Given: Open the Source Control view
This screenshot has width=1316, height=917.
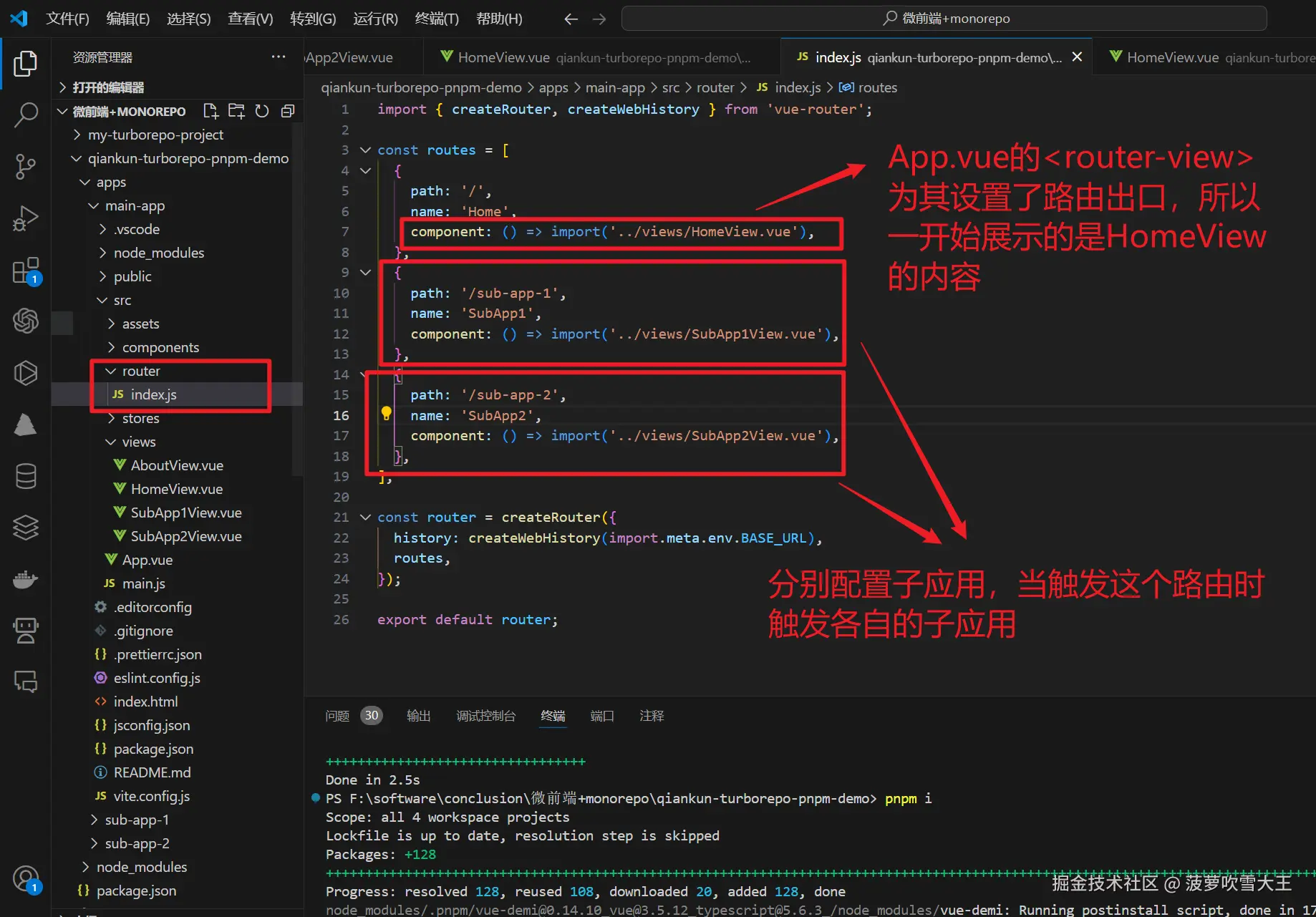Looking at the screenshot, I should [x=26, y=166].
